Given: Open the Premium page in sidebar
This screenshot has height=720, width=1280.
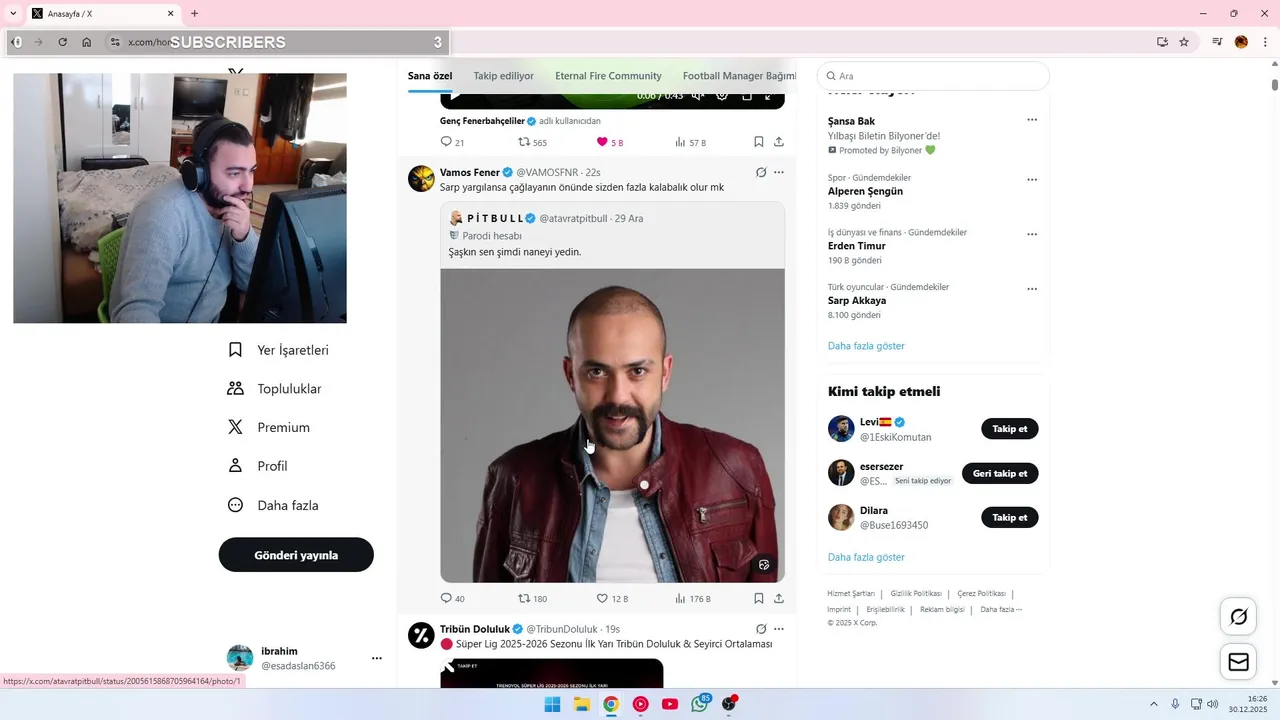Looking at the screenshot, I should click(268, 427).
